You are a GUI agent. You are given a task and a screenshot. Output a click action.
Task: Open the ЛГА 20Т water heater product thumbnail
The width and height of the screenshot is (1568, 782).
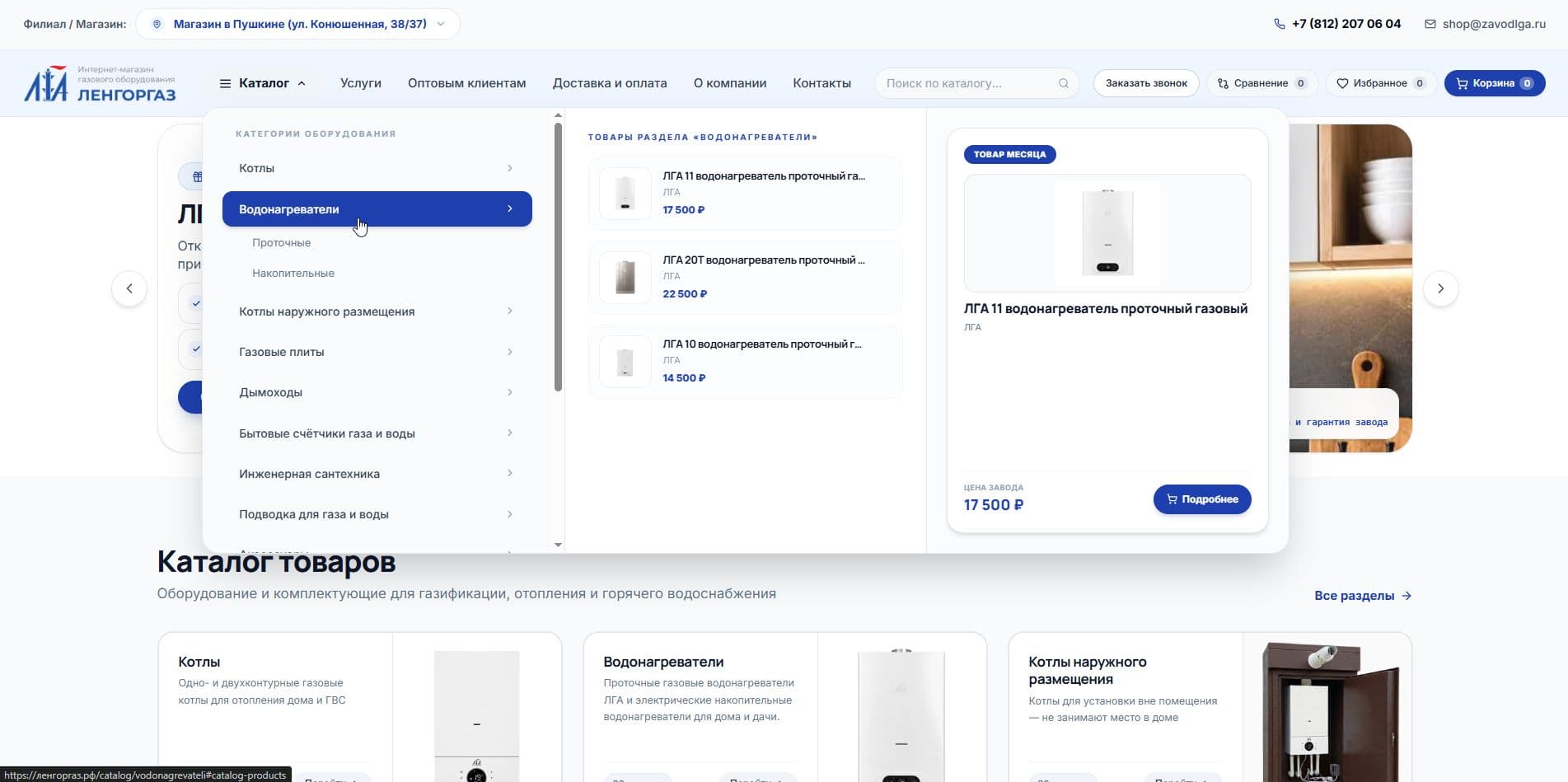(625, 278)
